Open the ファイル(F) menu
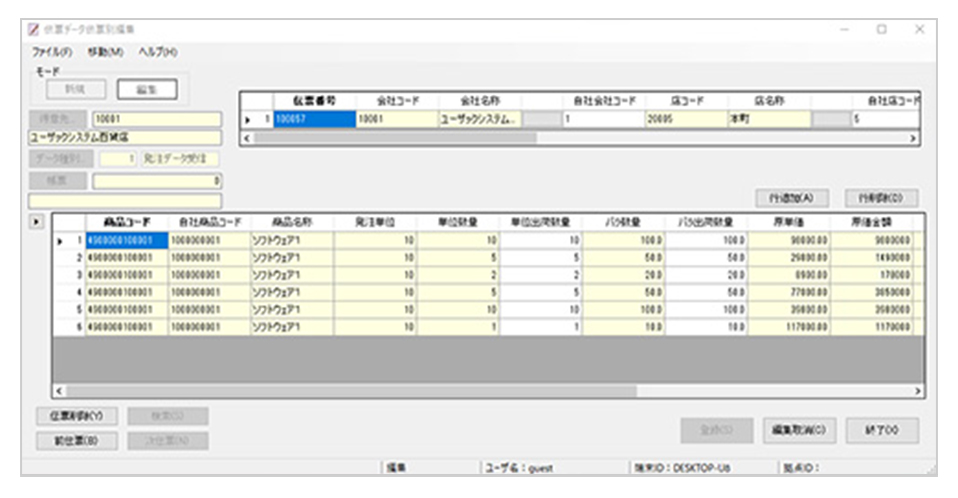This screenshot has height=498, width=958. tap(51, 50)
